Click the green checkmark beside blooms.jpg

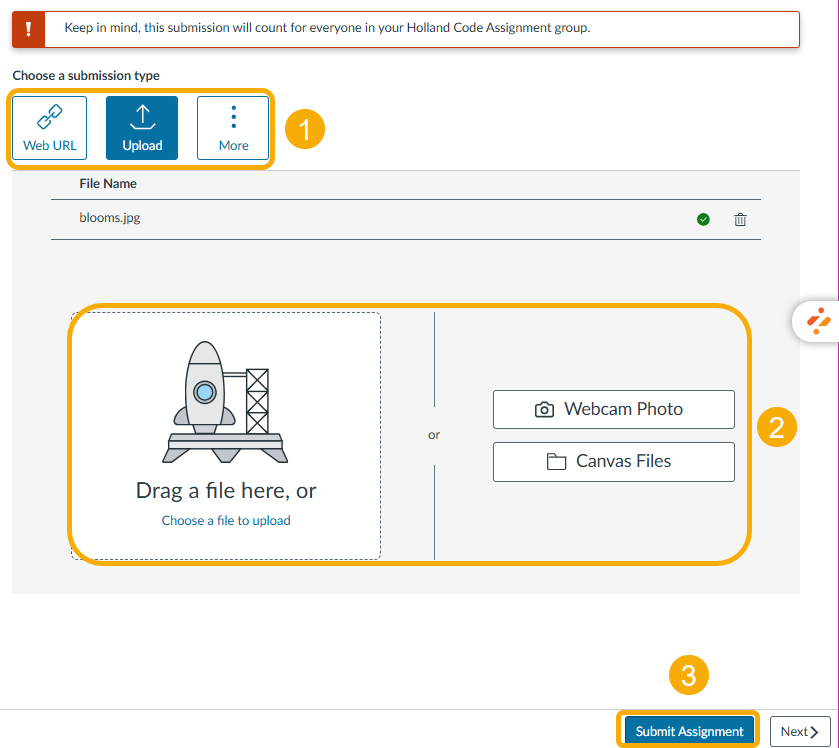(x=703, y=220)
